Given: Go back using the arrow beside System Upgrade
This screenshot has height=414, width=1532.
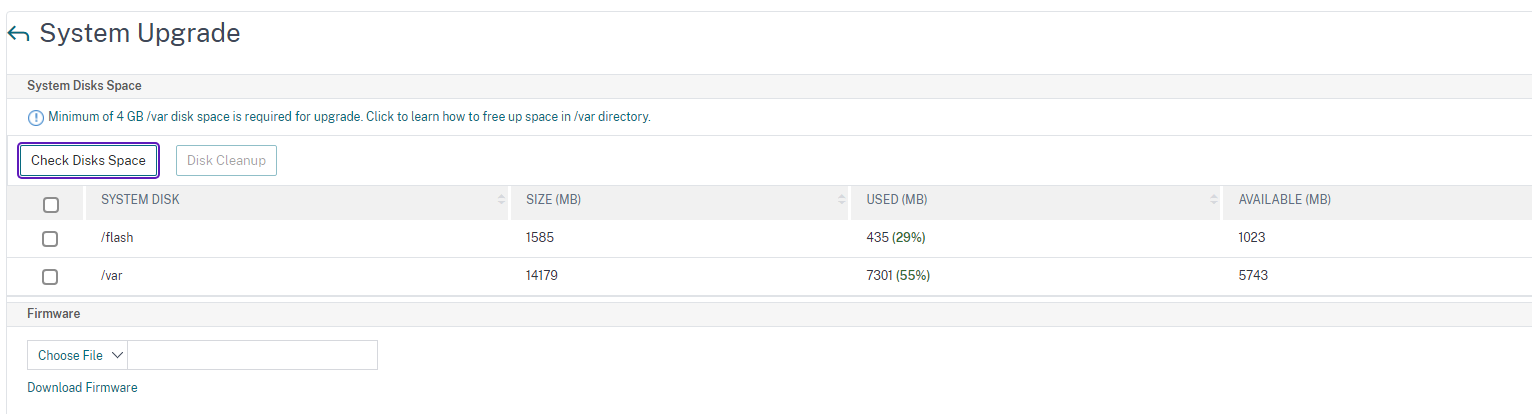Looking at the screenshot, I should (18, 35).
